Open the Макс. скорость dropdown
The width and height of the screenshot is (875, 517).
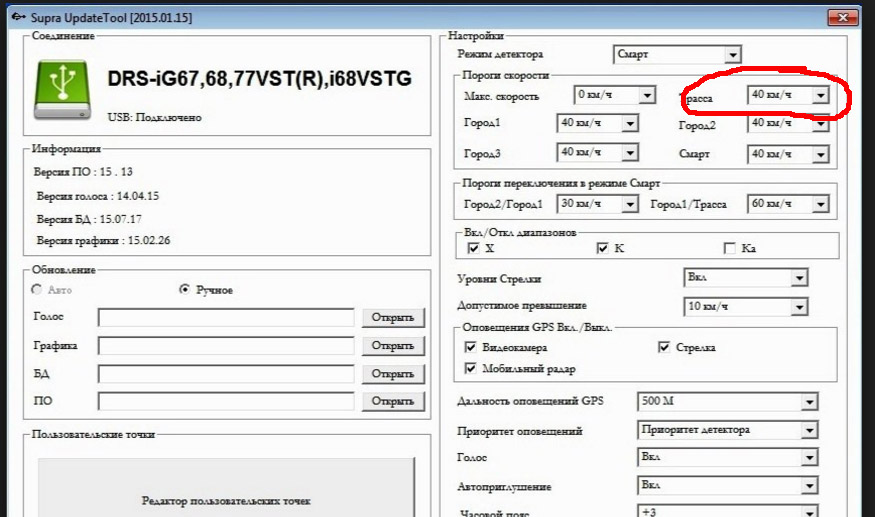614,95
